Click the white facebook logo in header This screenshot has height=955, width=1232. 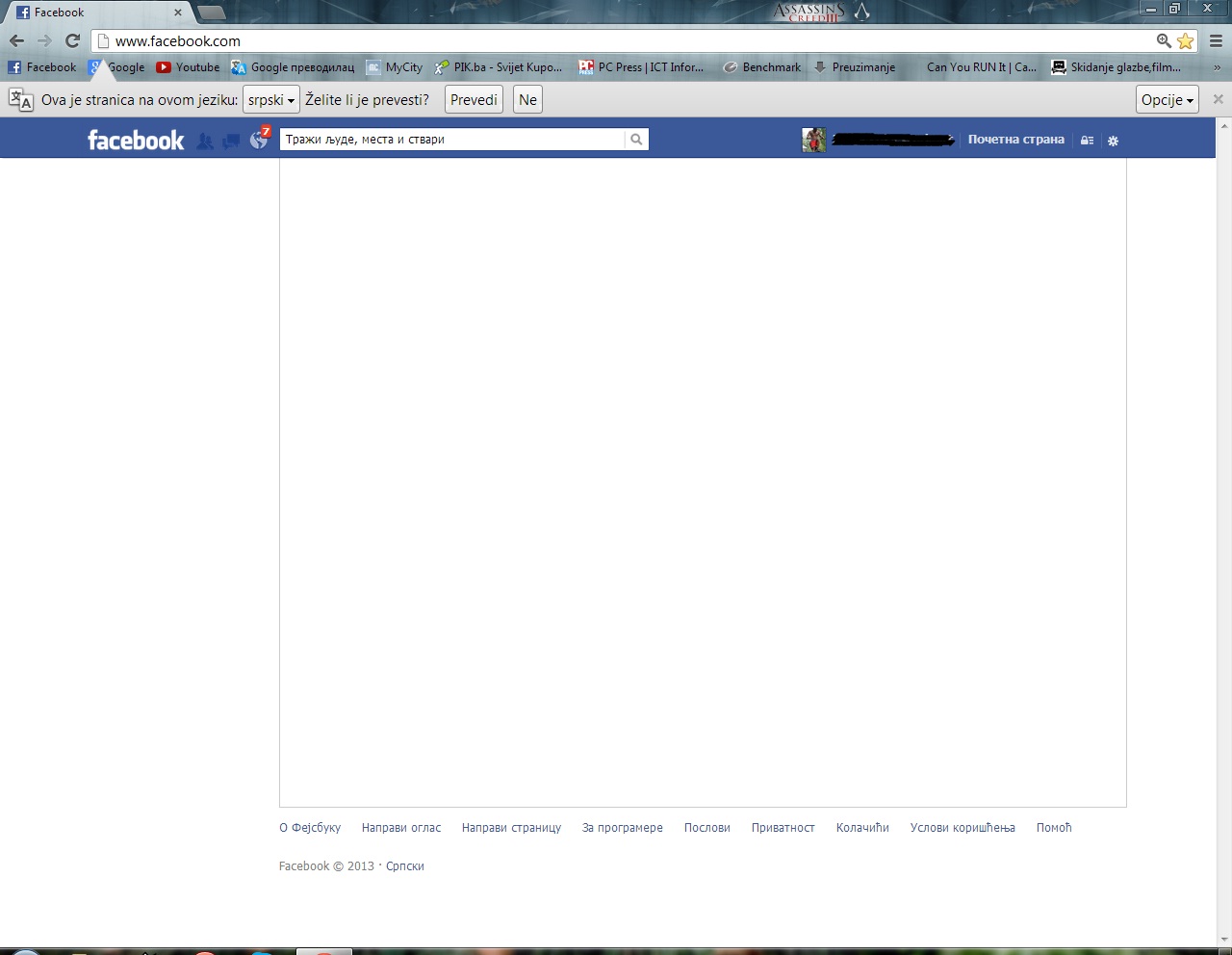point(136,141)
